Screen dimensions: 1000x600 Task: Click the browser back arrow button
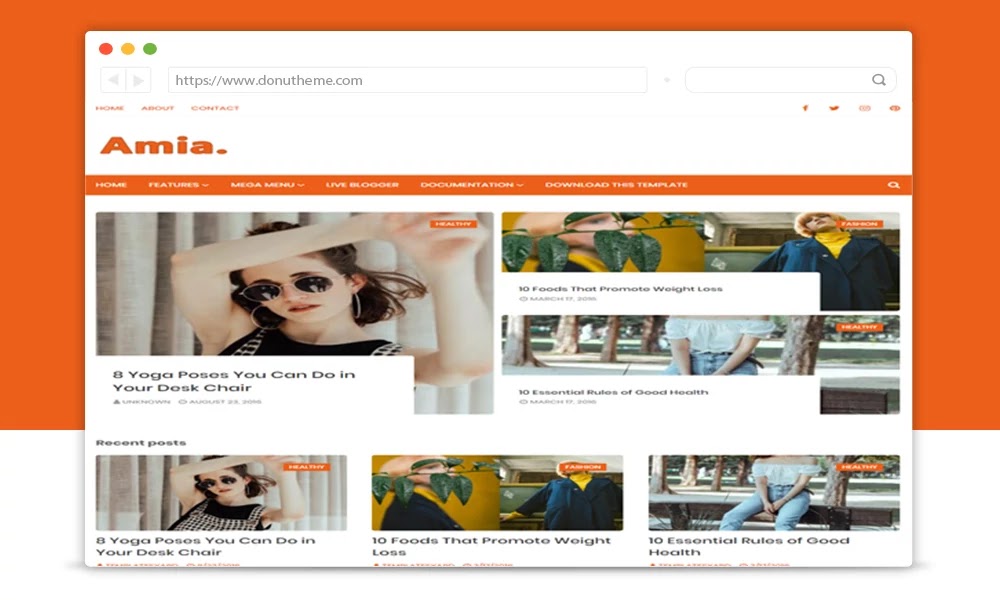(x=114, y=80)
